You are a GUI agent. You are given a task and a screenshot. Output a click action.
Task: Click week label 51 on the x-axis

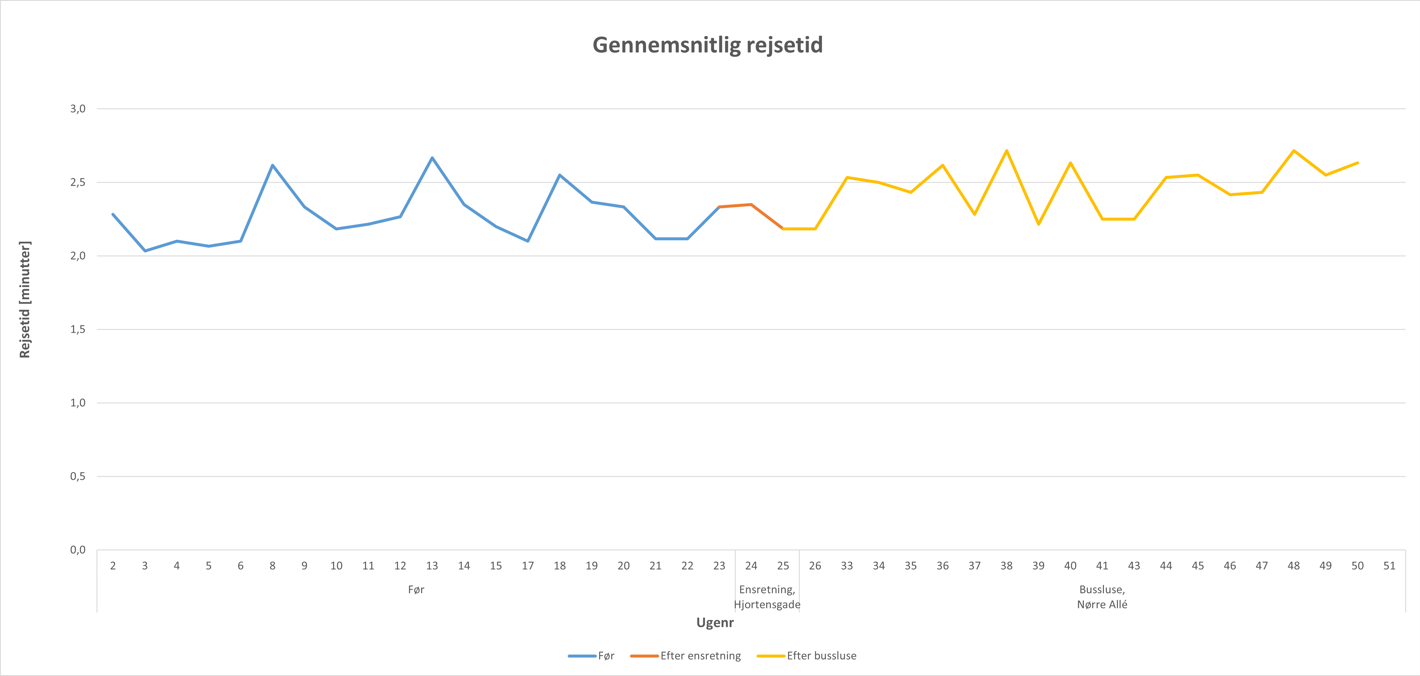[1389, 566]
